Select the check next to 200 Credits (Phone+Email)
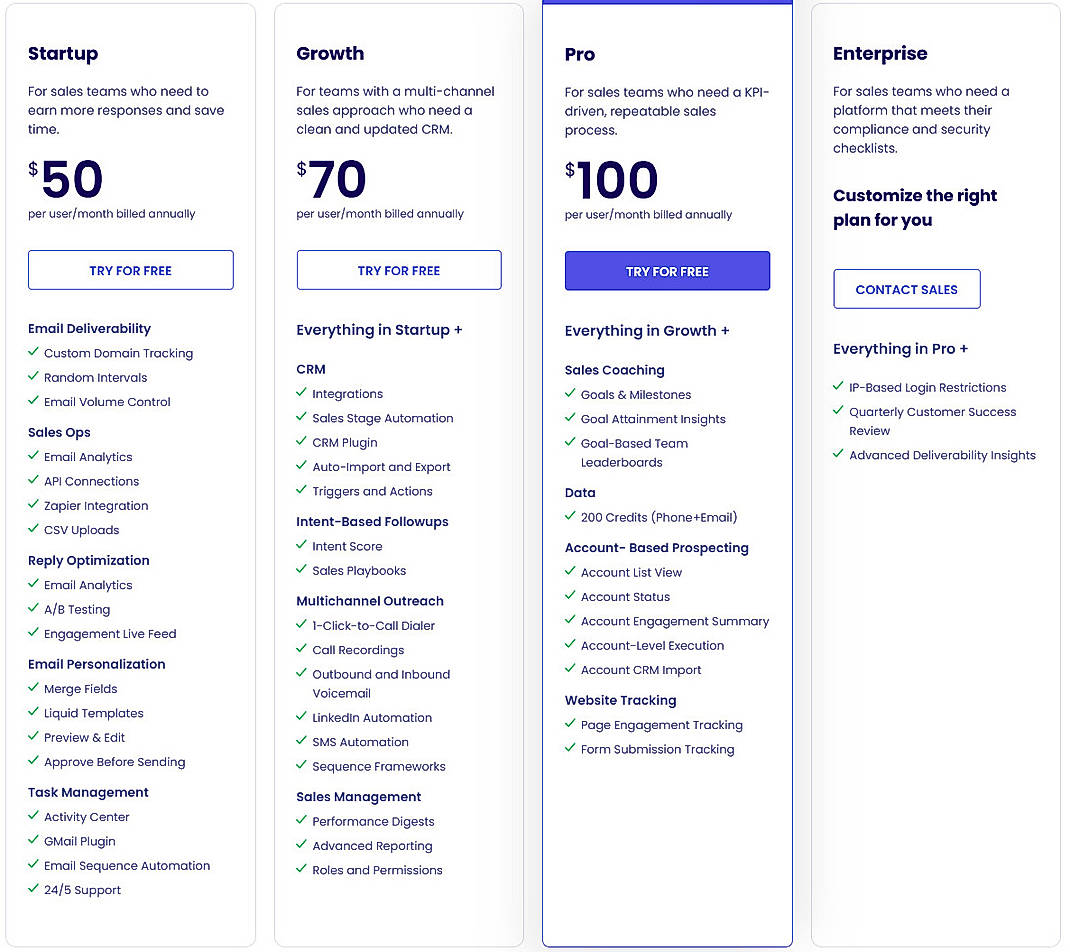The width and height of the screenshot is (1070, 952). coord(569,517)
